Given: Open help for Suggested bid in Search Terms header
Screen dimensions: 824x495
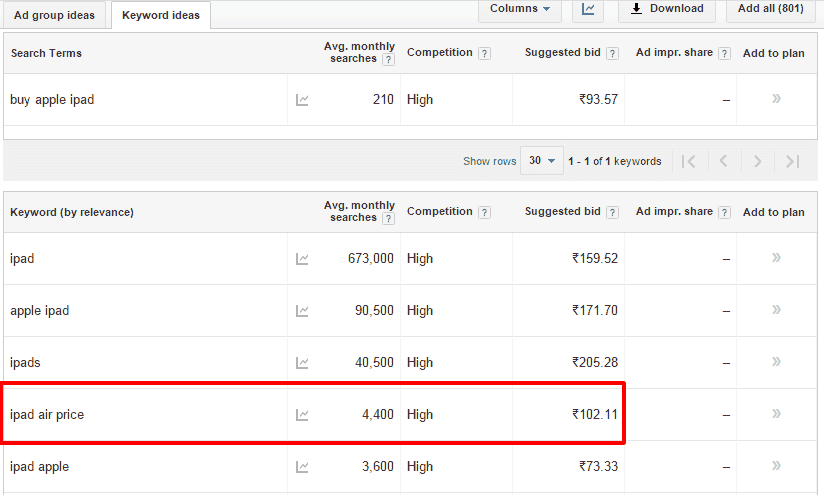Looking at the screenshot, I should (612, 53).
